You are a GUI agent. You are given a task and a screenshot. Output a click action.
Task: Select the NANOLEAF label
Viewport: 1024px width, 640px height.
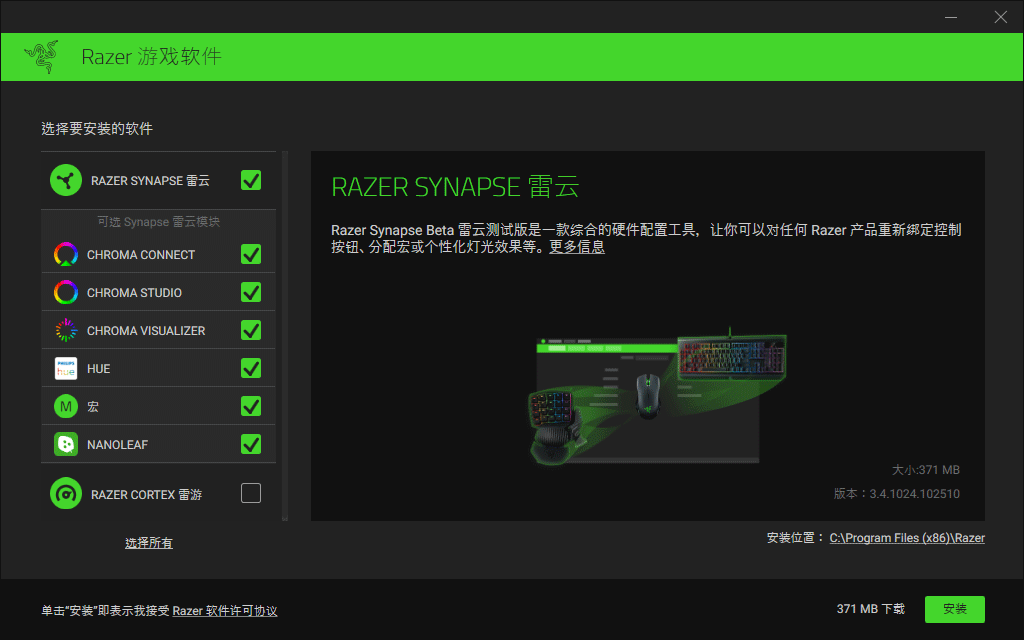click(118, 445)
